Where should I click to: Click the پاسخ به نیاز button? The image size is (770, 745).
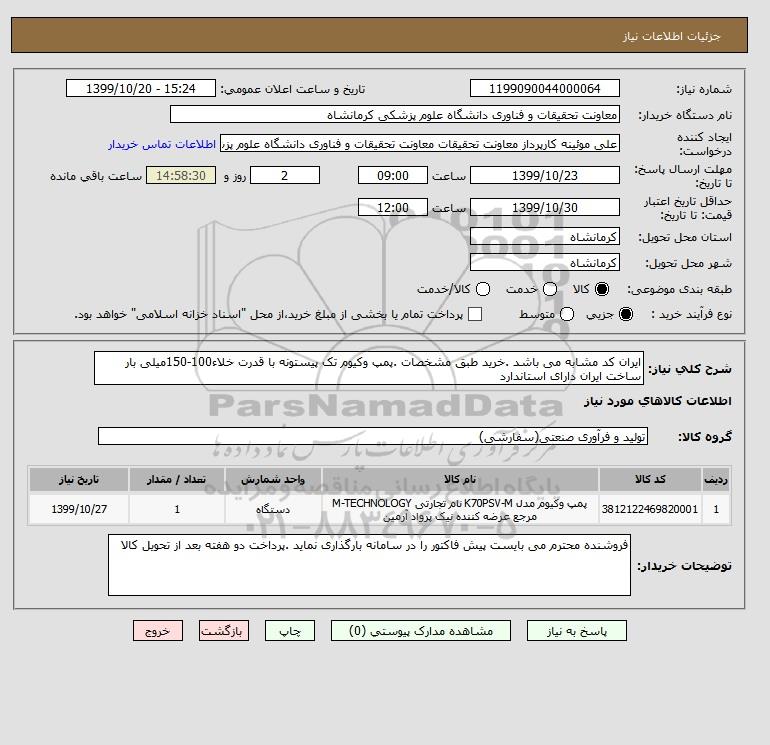coord(577,631)
